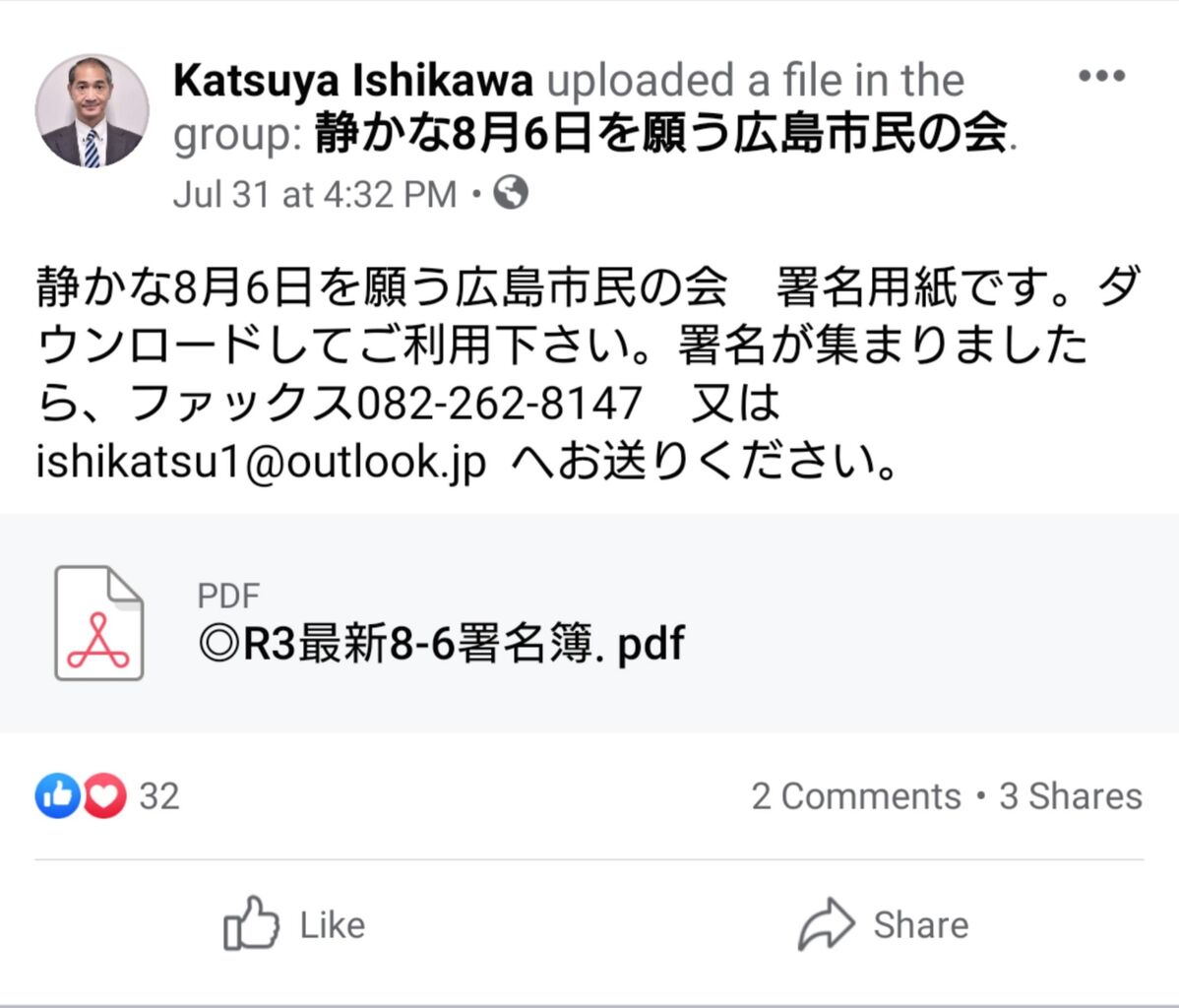The height and width of the screenshot is (1008, 1179).
Task: View the 3 Shares list
Action: tap(1071, 796)
